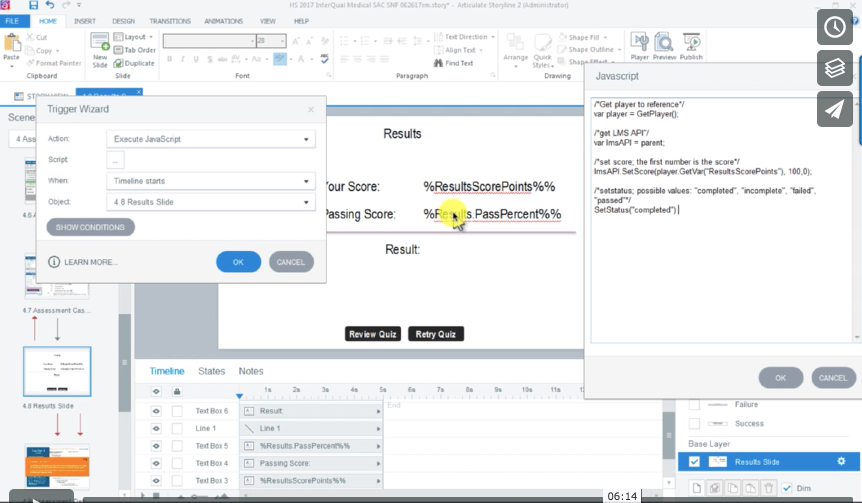Click the Script browse ellipsis button

point(115,160)
